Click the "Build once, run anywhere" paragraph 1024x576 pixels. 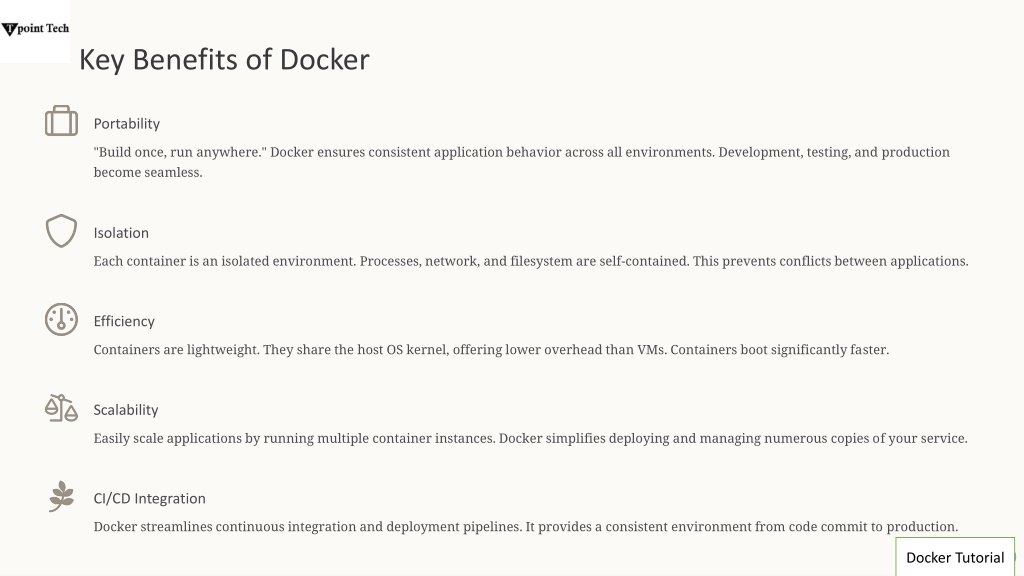522,162
